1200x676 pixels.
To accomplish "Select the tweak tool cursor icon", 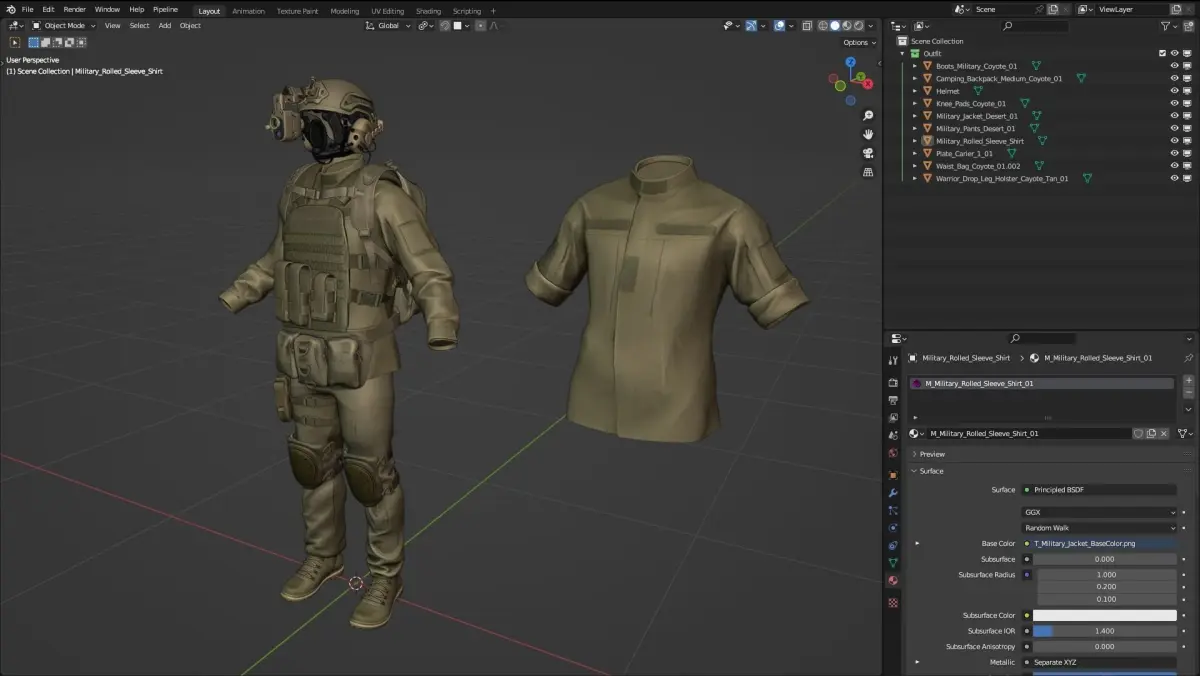I will (x=14, y=43).
